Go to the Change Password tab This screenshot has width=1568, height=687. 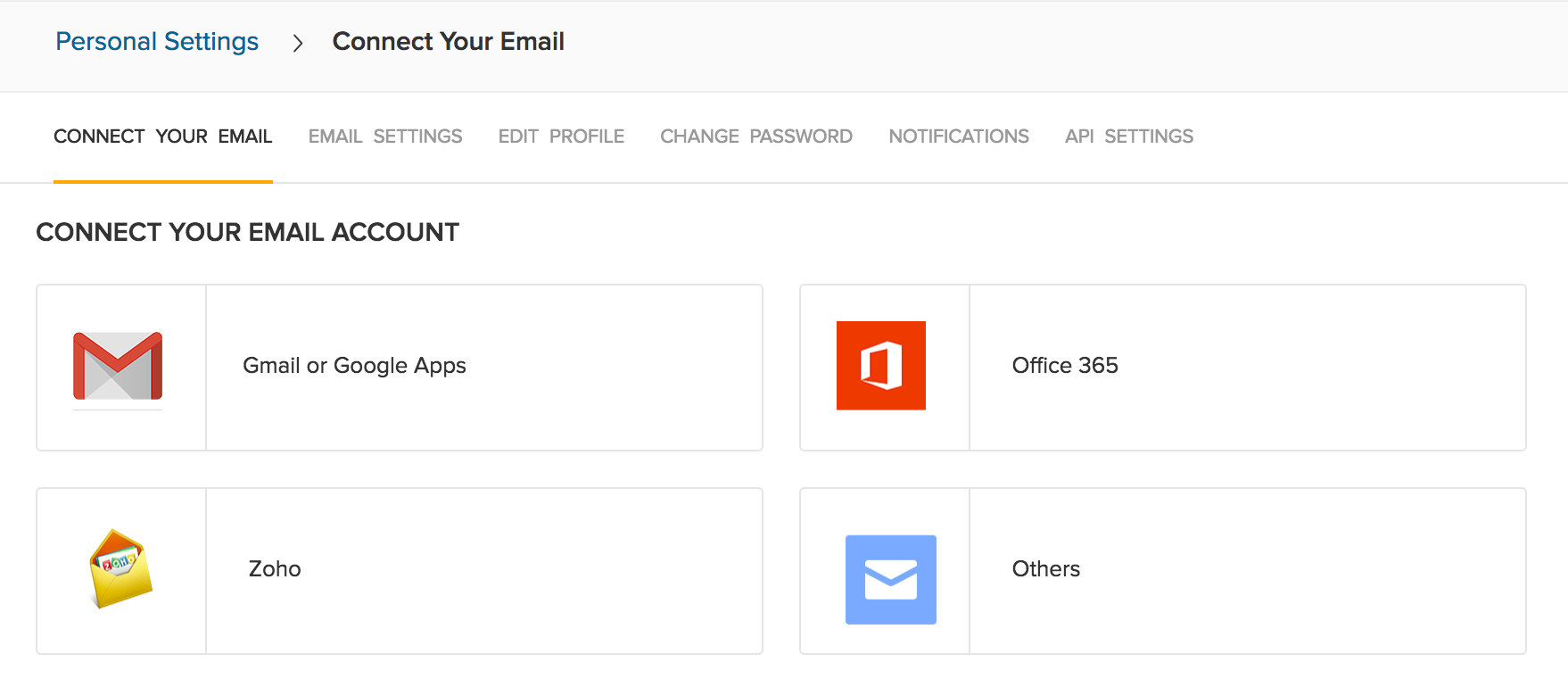click(x=756, y=137)
